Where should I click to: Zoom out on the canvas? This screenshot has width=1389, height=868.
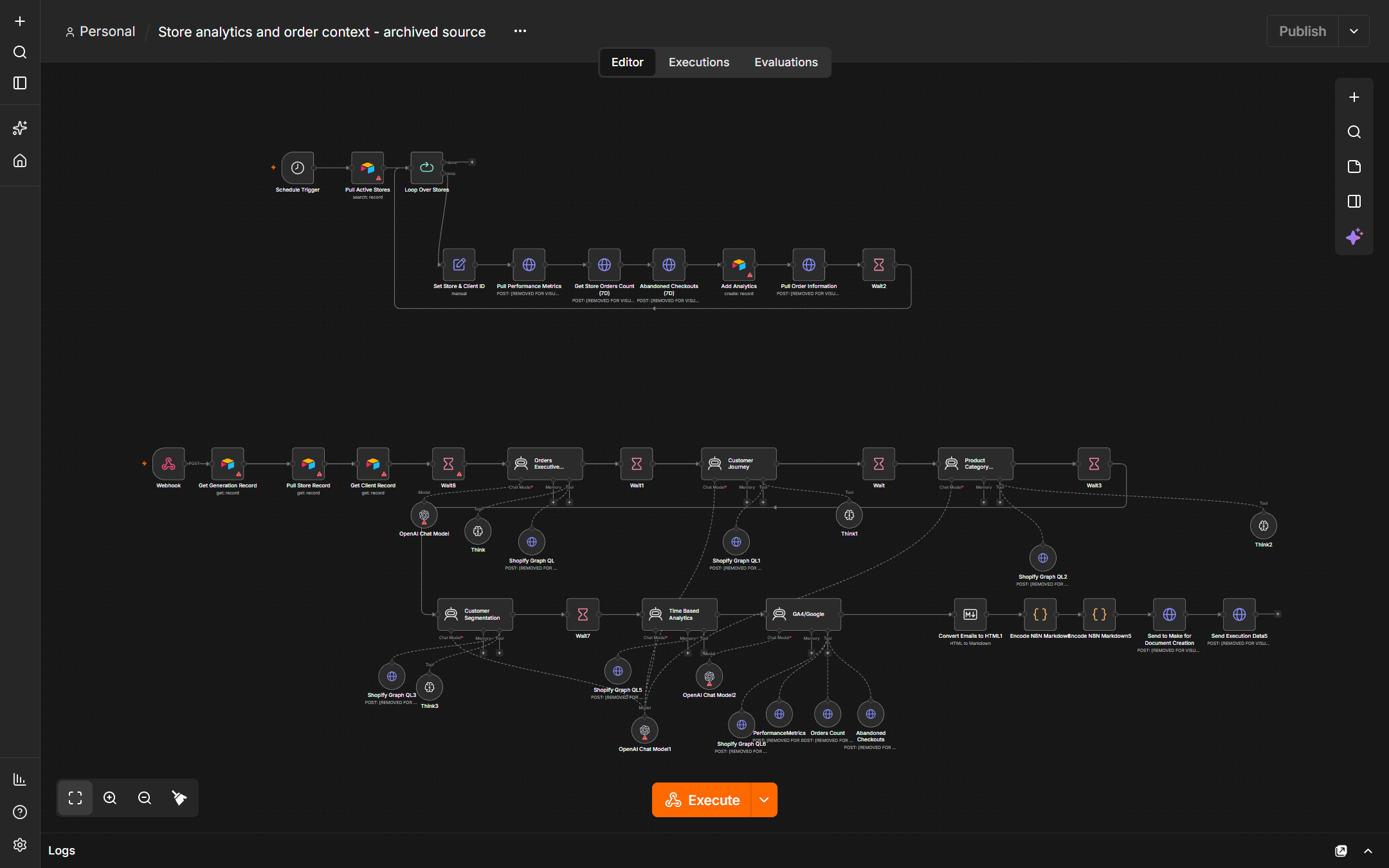coord(145,798)
